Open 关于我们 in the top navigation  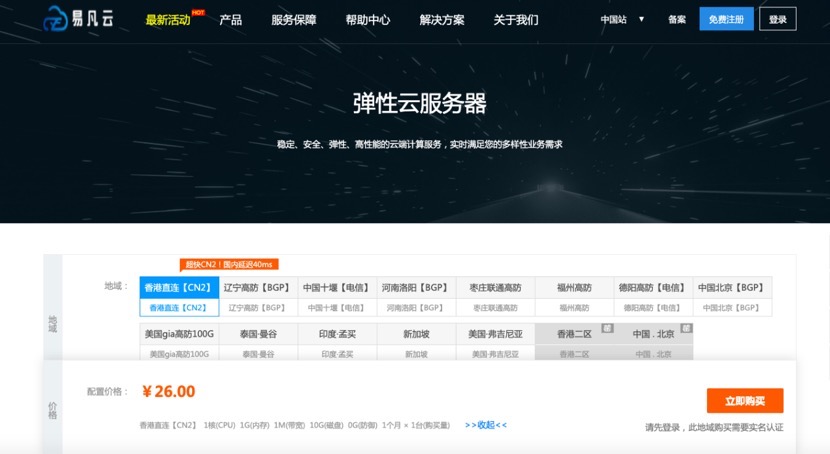[515, 19]
